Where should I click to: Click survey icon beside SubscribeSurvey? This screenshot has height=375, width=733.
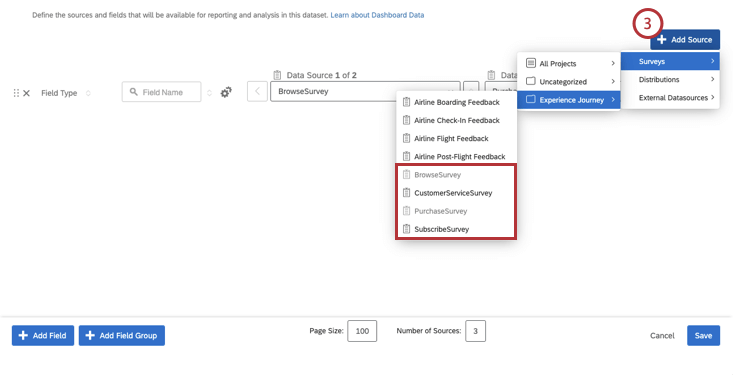[406, 229]
